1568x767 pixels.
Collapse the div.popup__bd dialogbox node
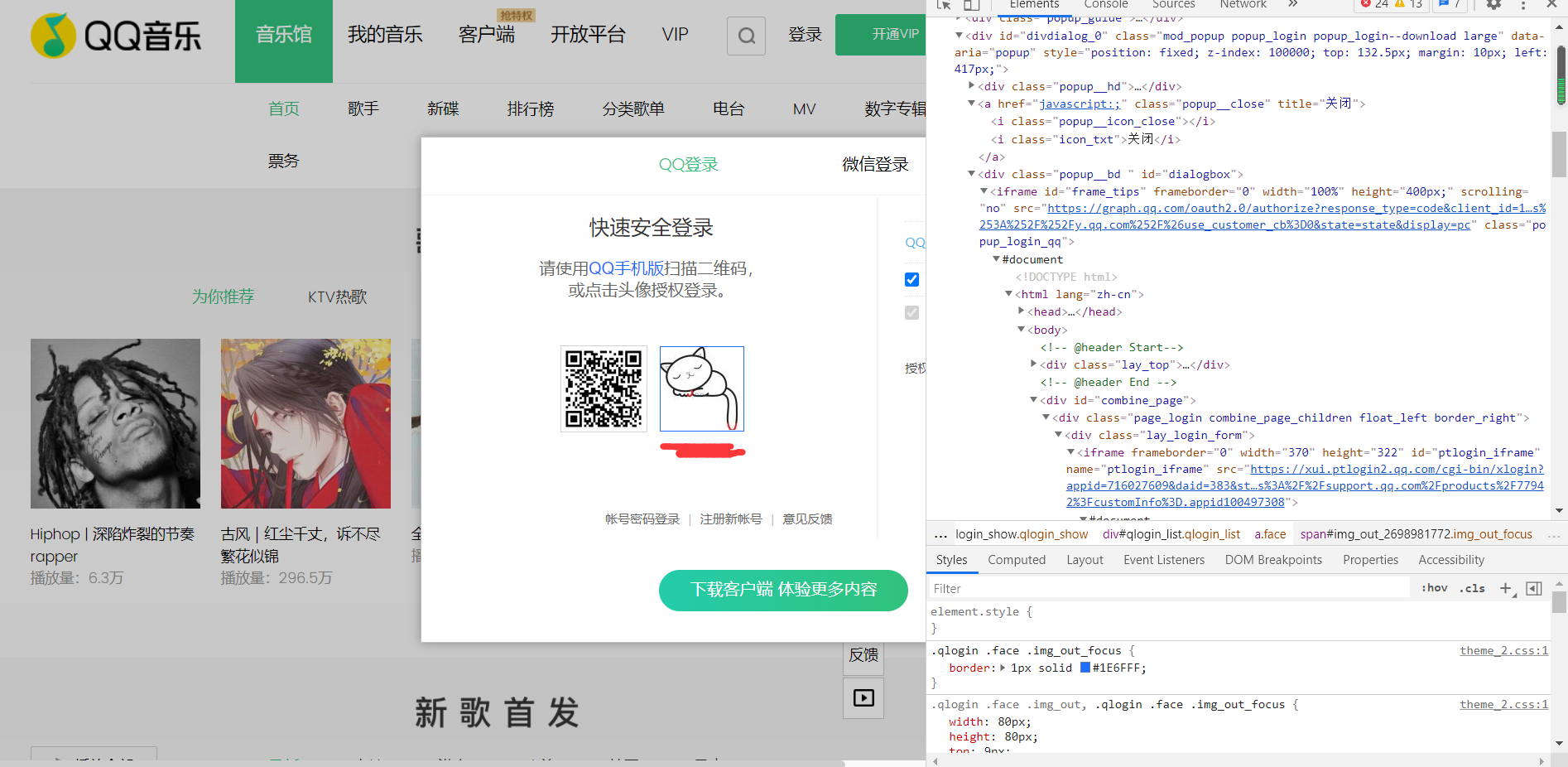click(971, 174)
